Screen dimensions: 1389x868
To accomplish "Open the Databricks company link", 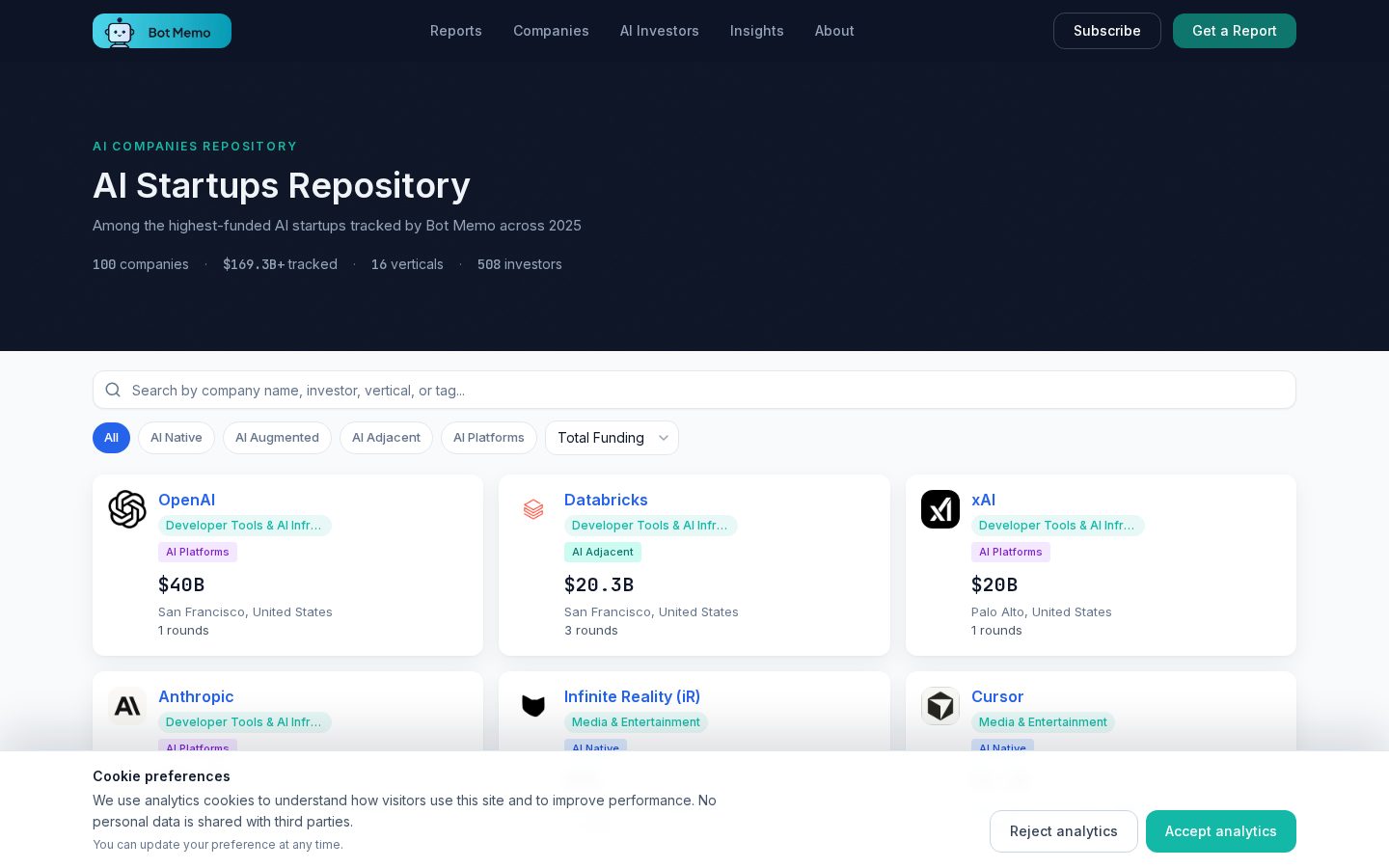I will (x=606, y=500).
